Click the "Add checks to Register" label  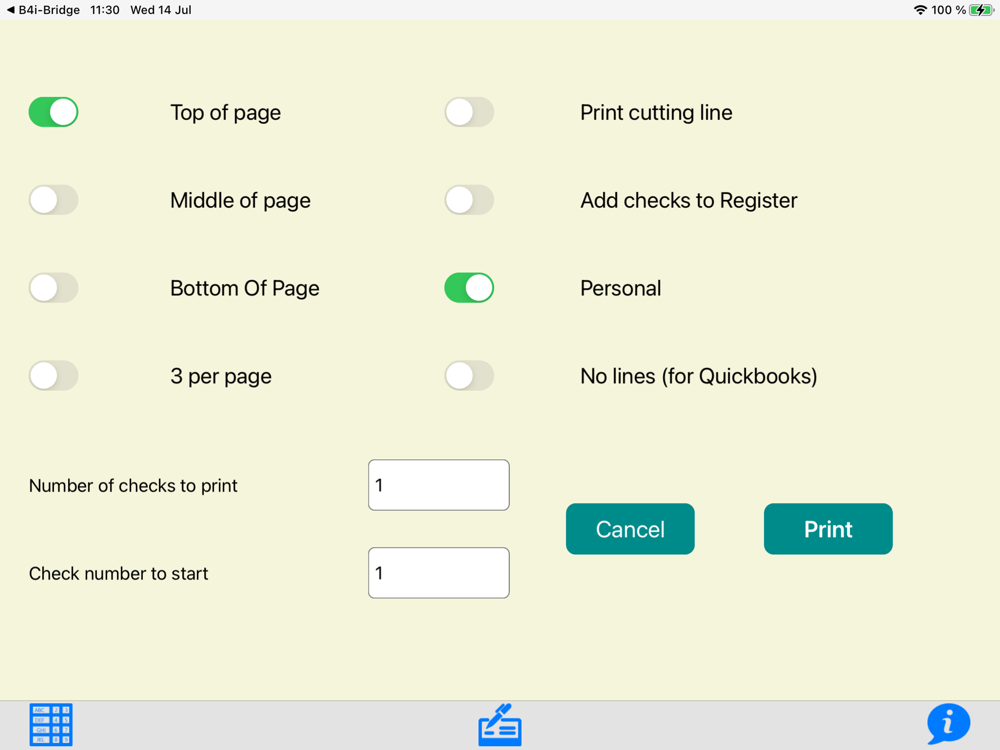[689, 201]
